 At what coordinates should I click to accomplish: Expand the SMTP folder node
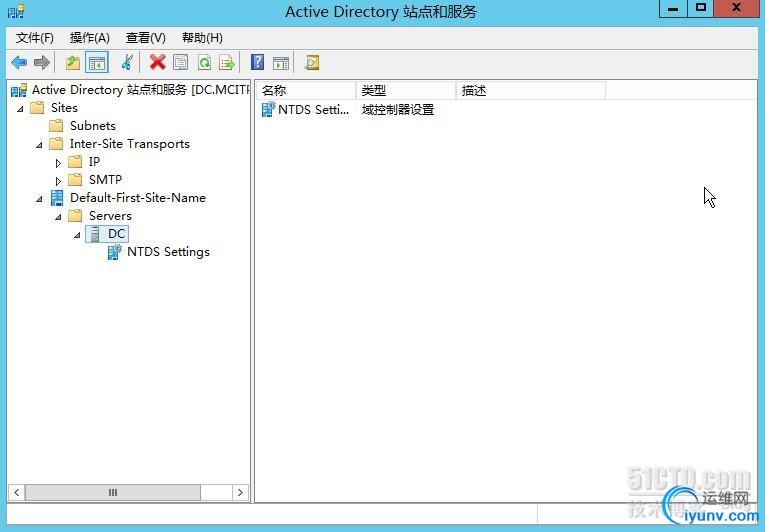pos(58,181)
